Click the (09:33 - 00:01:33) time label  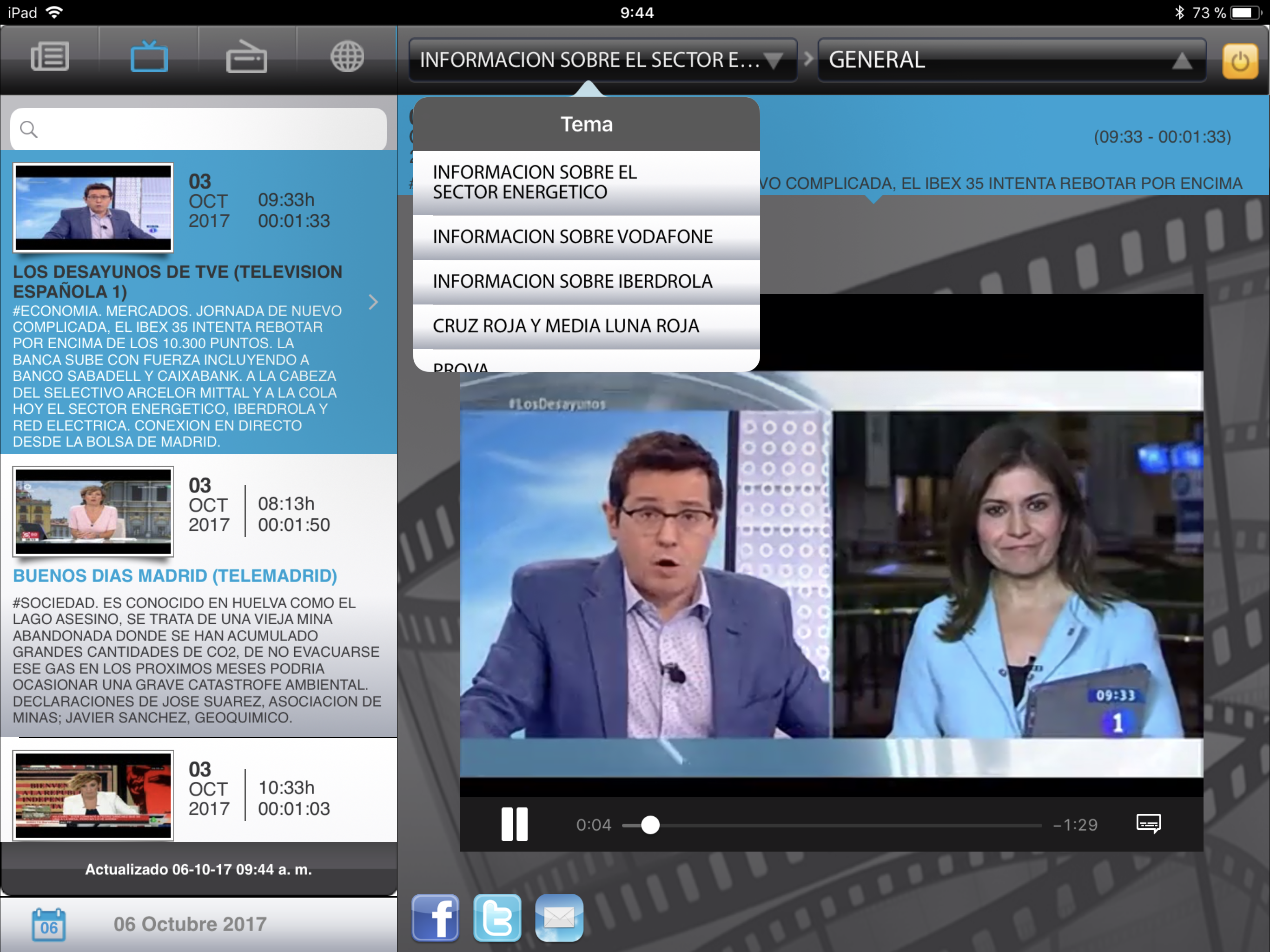1162,137
